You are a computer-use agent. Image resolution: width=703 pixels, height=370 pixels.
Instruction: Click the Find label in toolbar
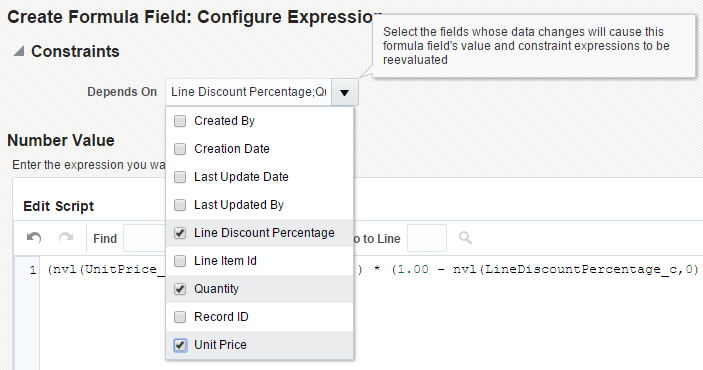coord(105,239)
